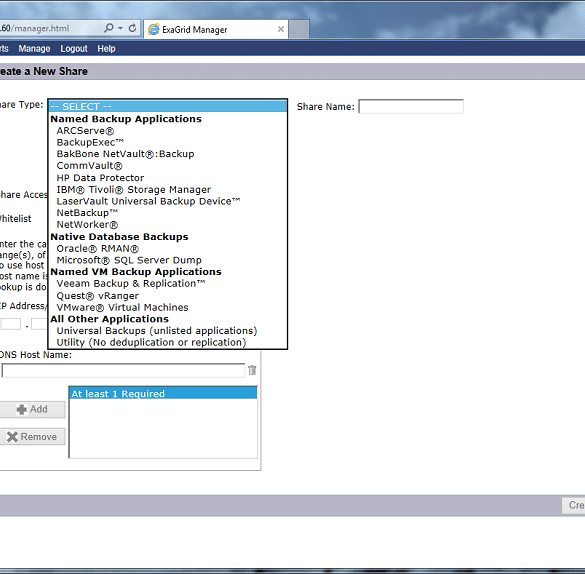Choose Veeam Backup & Replication
The height and width of the screenshot is (574, 585).
(x=168, y=284)
